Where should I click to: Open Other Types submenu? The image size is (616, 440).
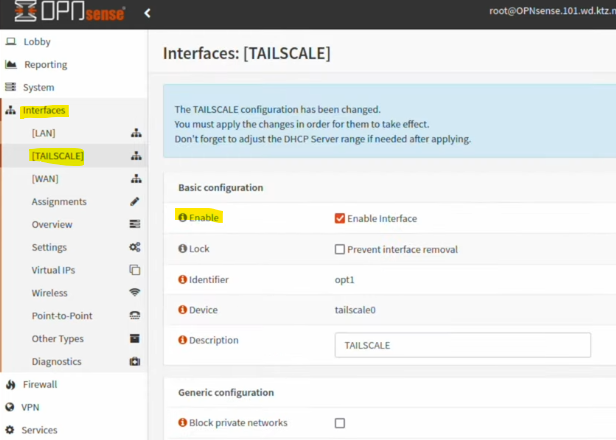58,339
